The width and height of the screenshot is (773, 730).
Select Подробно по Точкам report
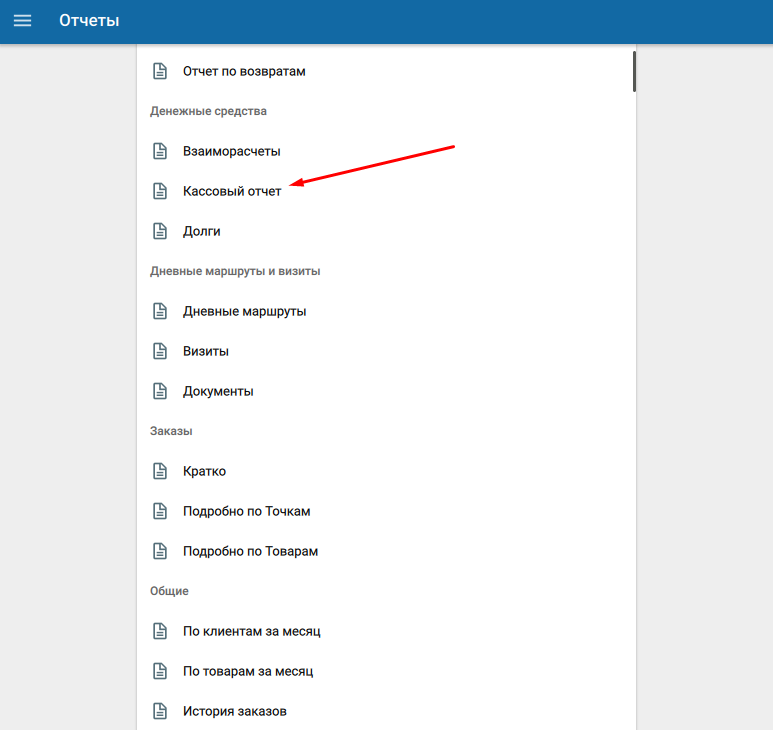[386, 511]
